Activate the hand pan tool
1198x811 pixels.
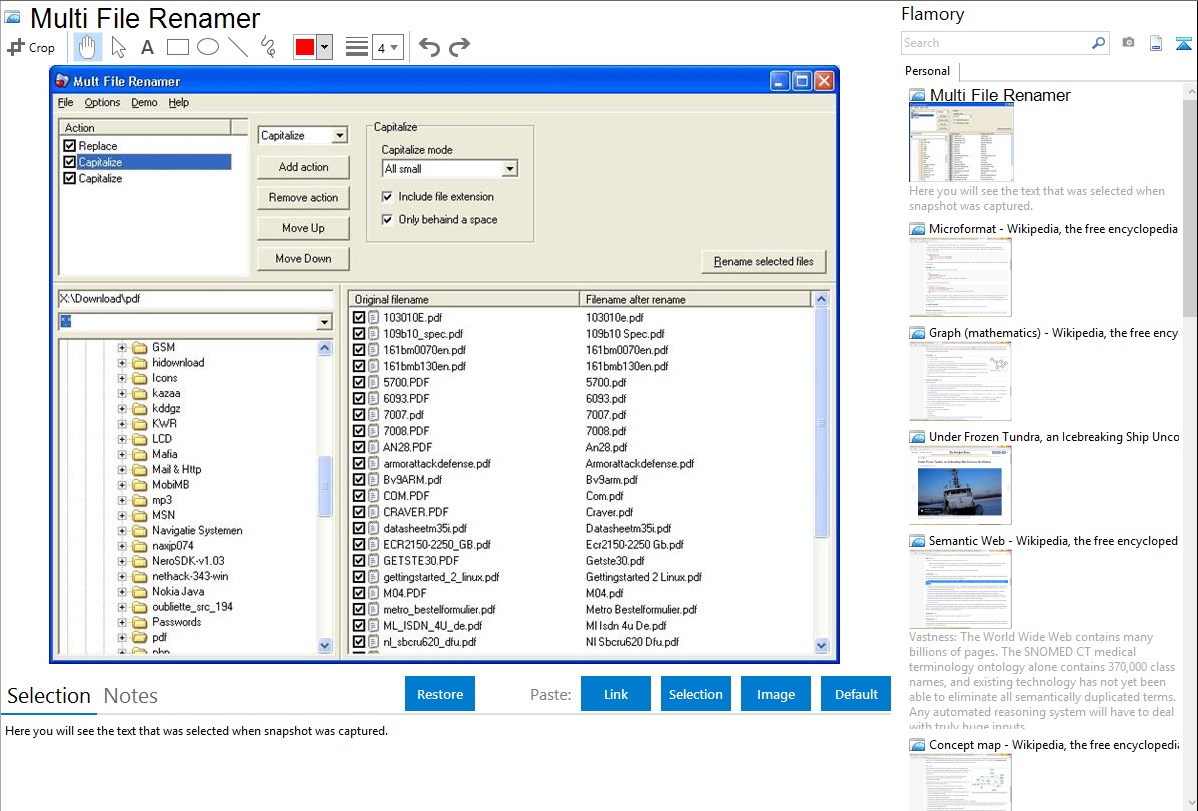tap(88, 47)
